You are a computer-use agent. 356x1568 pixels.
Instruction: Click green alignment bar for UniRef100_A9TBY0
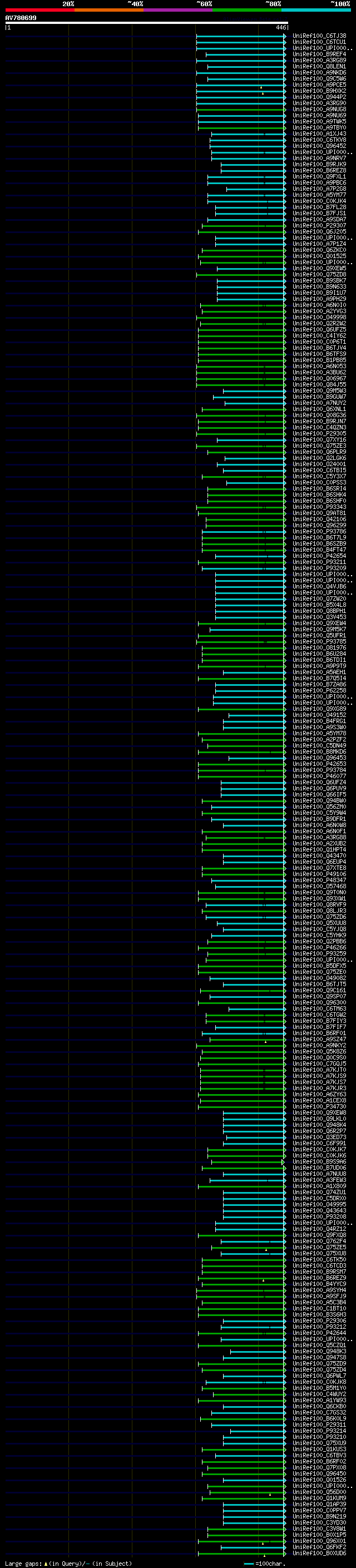[242, 128]
